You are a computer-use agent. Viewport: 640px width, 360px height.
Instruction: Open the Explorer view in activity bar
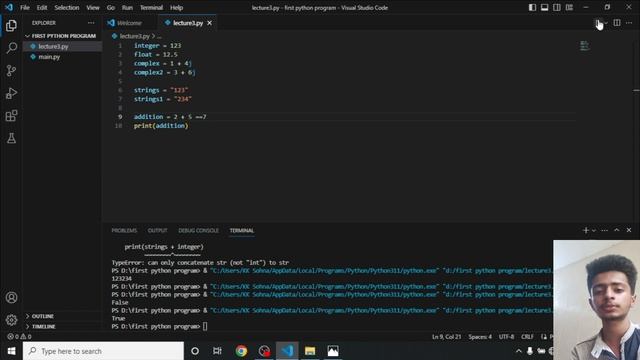pos(11,26)
